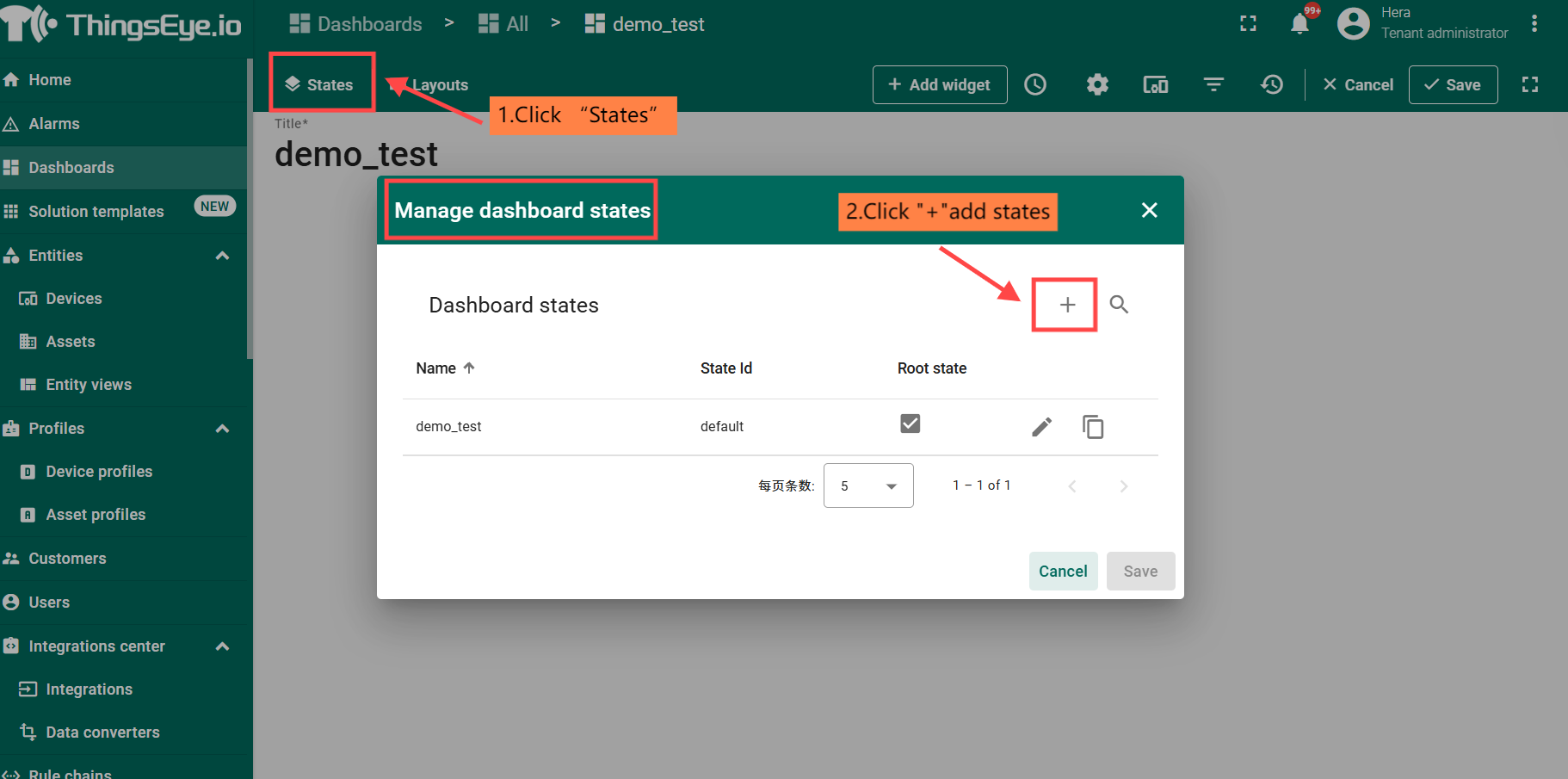The image size is (1568, 779).
Task: Collapse the Entities sidebar section
Action: (x=222, y=256)
